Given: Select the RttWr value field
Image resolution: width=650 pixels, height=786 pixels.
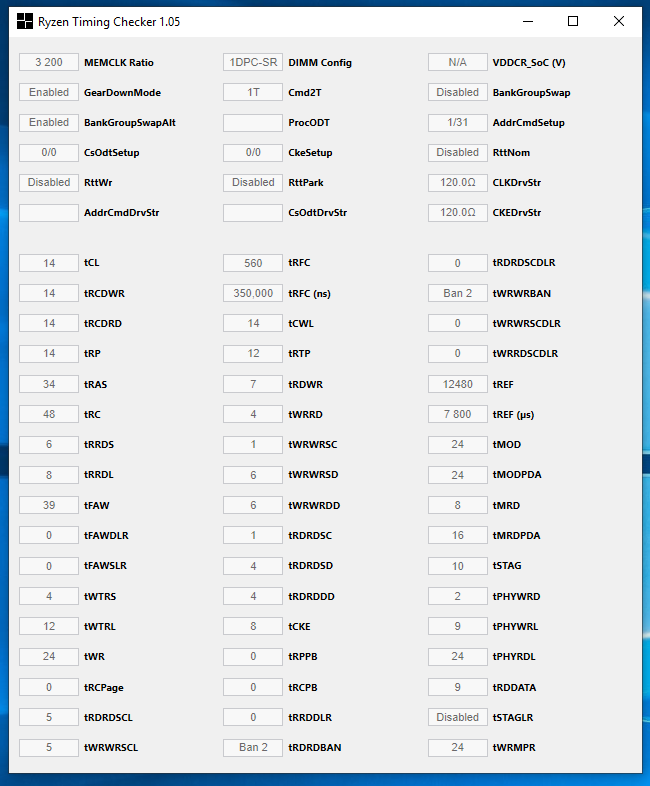Looking at the screenshot, I should (x=49, y=182).
